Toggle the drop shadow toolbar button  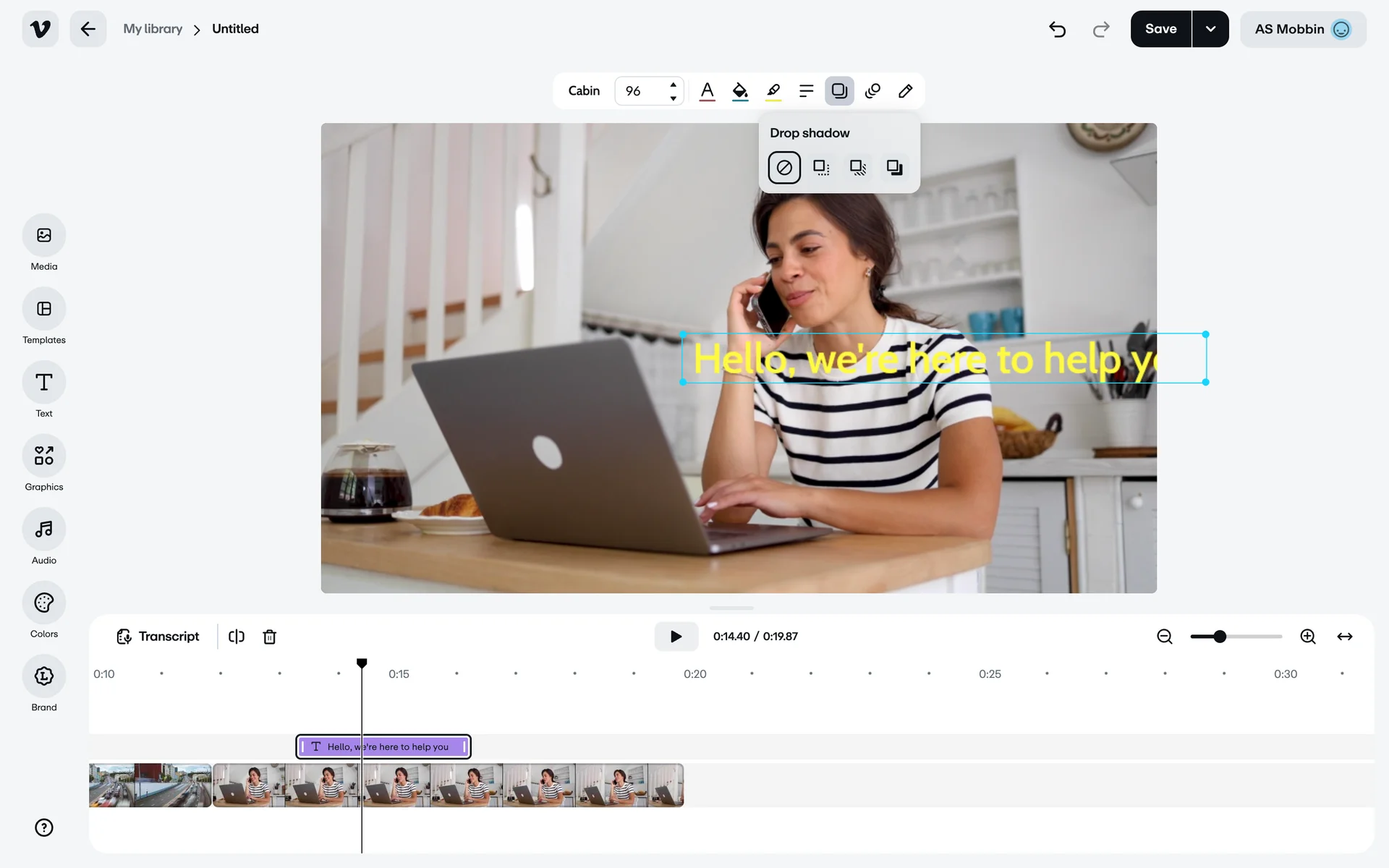click(x=839, y=91)
